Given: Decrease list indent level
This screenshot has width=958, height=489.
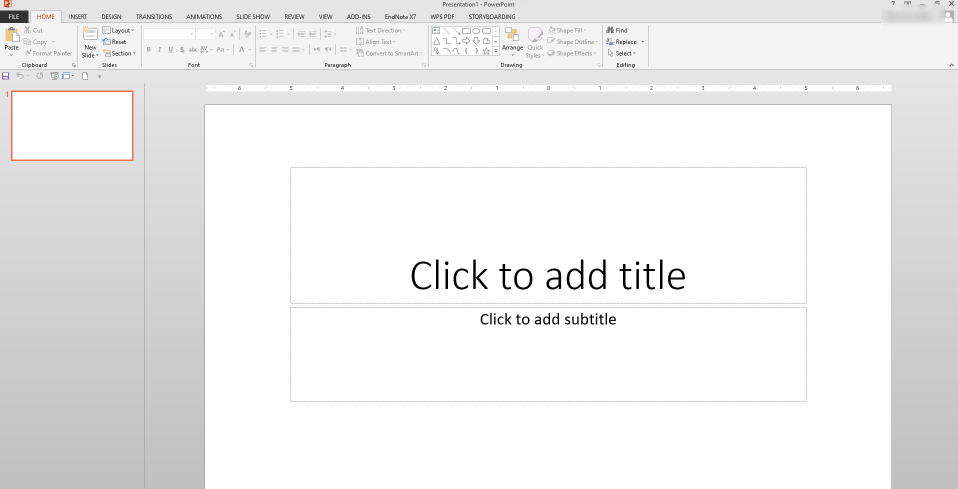Looking at the screenshot, I should tap(301, 34).
